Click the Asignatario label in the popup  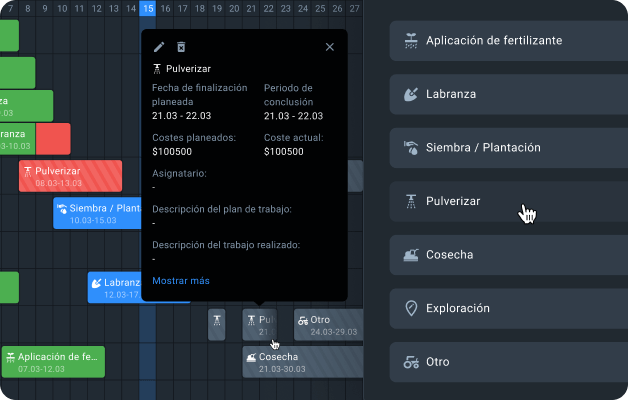click(179, 173)
